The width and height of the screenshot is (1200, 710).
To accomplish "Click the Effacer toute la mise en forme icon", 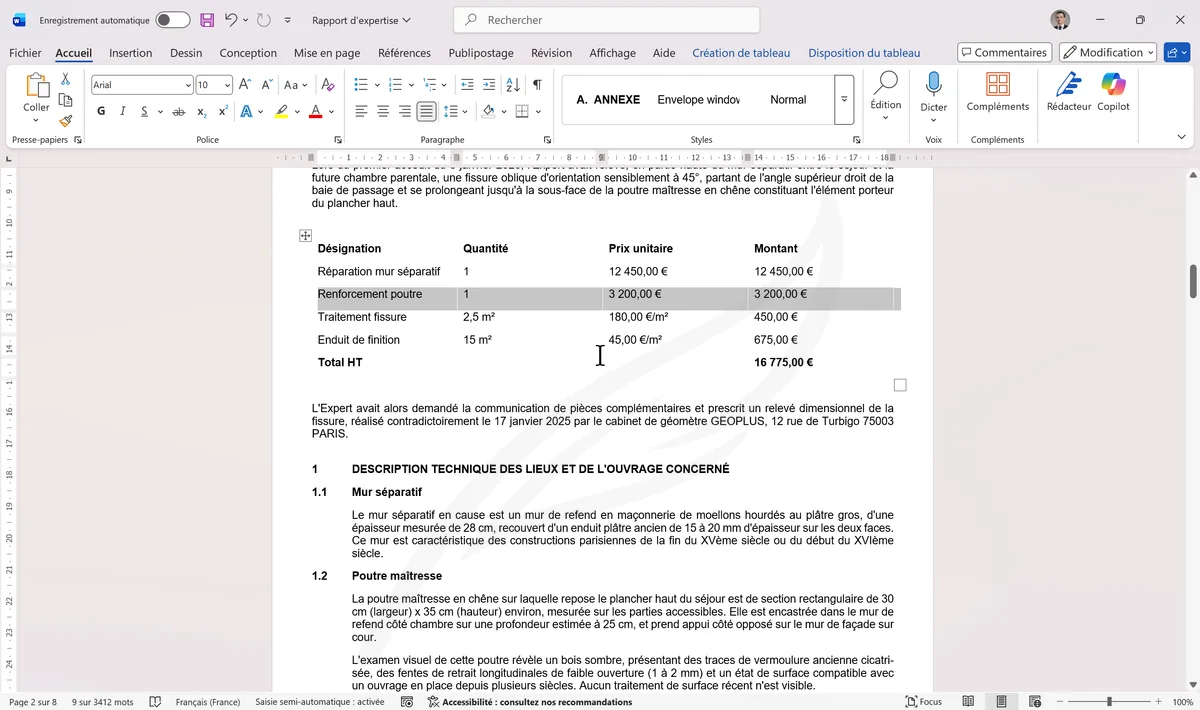I will click(x=327, y=85).
